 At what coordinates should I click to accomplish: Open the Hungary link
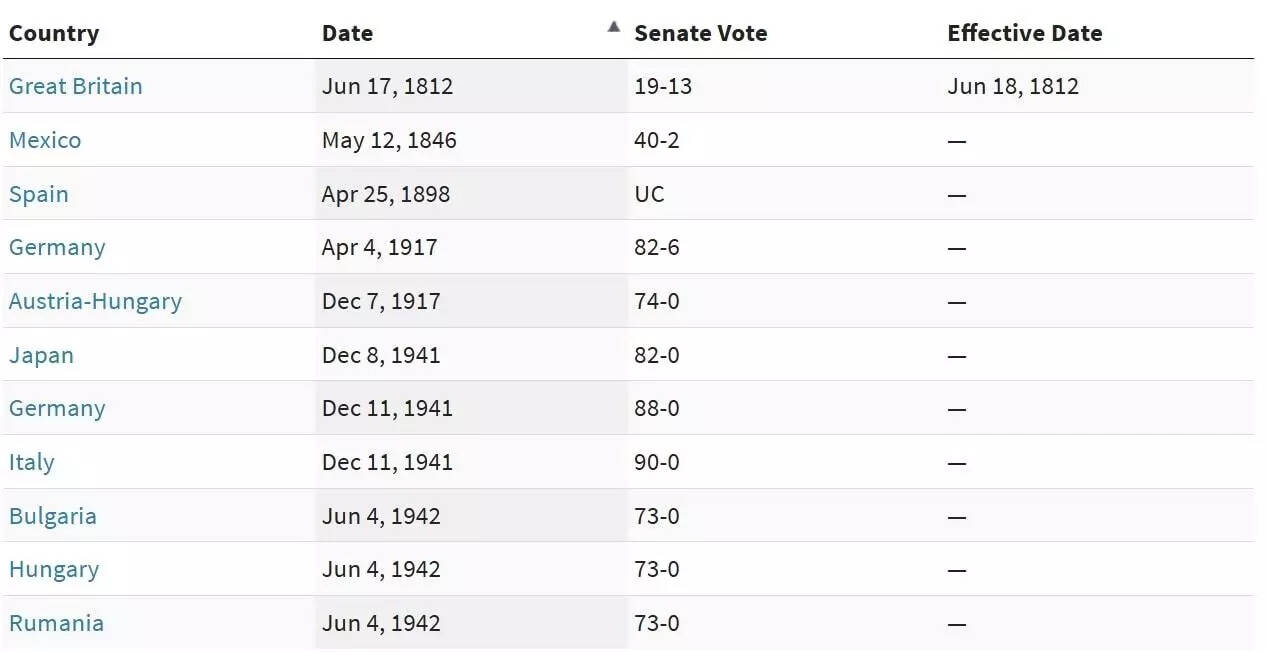54,569
